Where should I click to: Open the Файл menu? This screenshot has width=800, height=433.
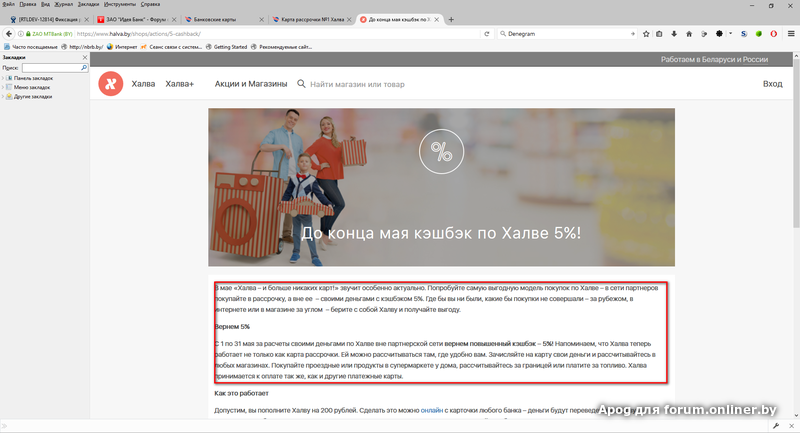pos(9,4)
